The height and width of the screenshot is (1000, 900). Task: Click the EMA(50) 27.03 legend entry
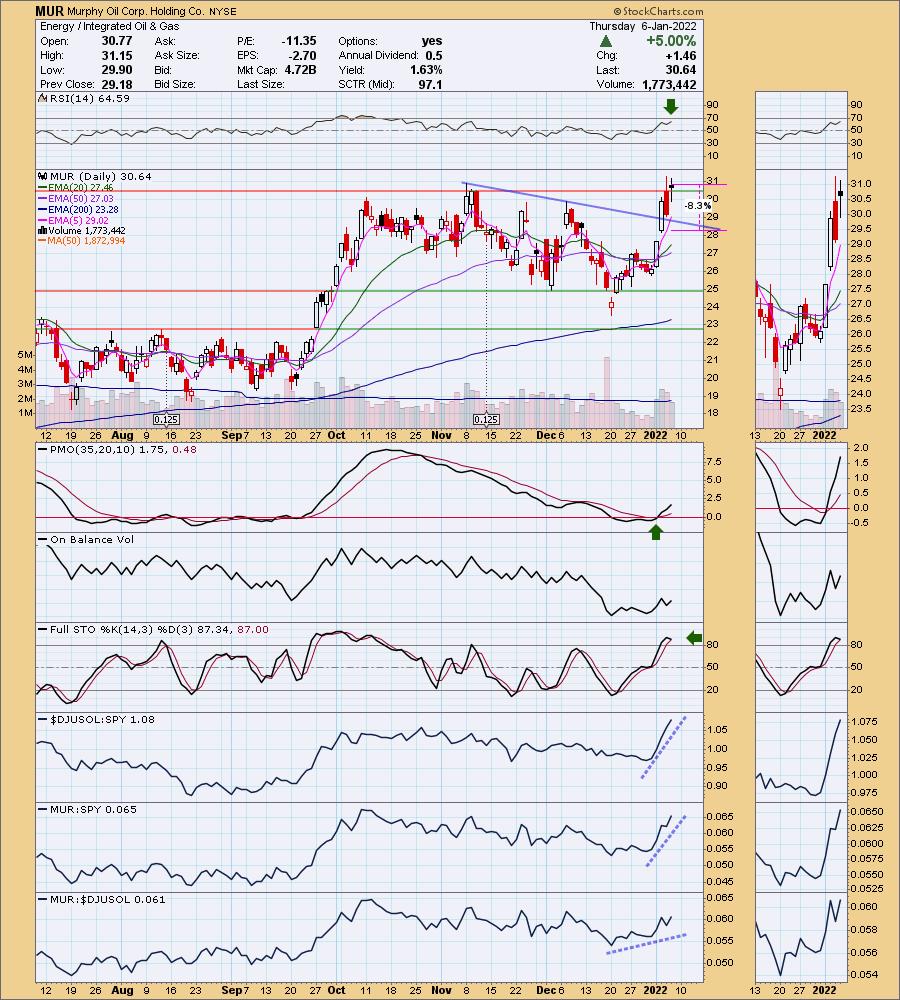77,198
